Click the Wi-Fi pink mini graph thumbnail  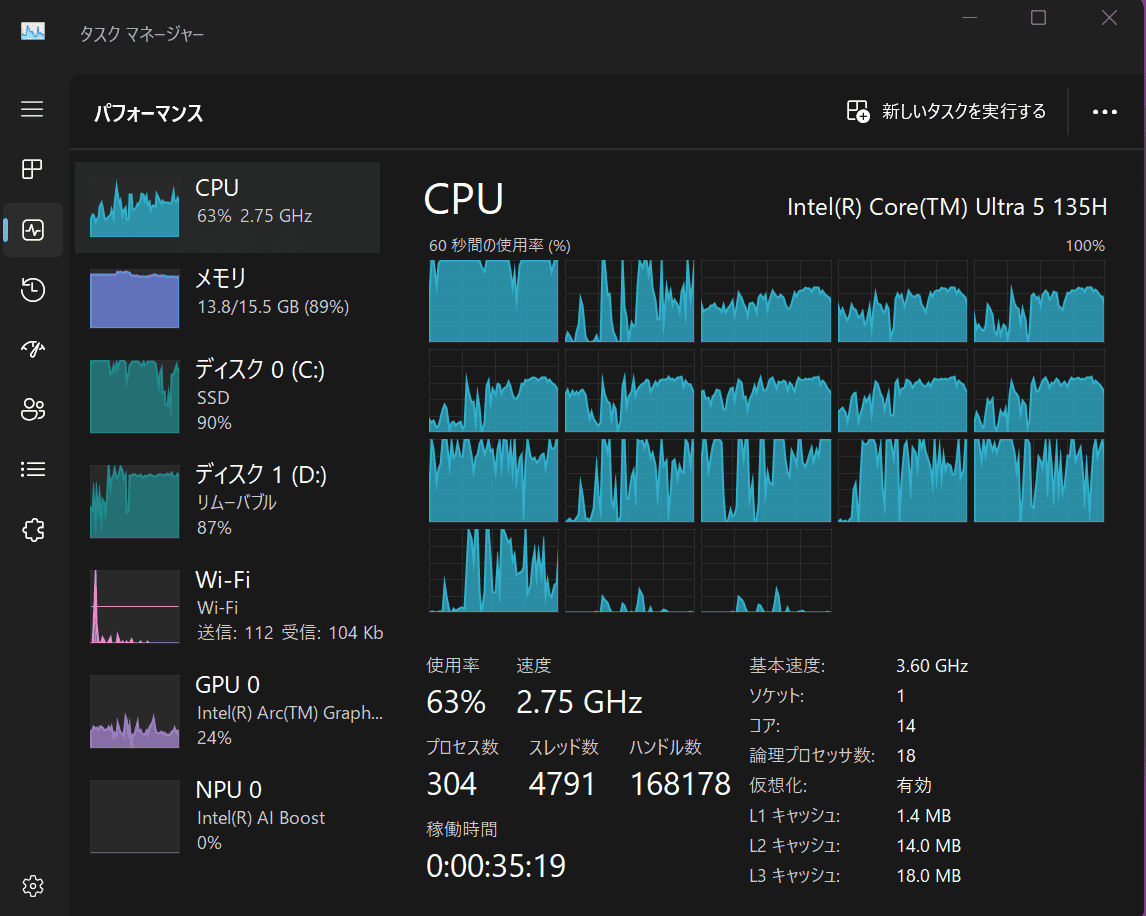point(134,607)
